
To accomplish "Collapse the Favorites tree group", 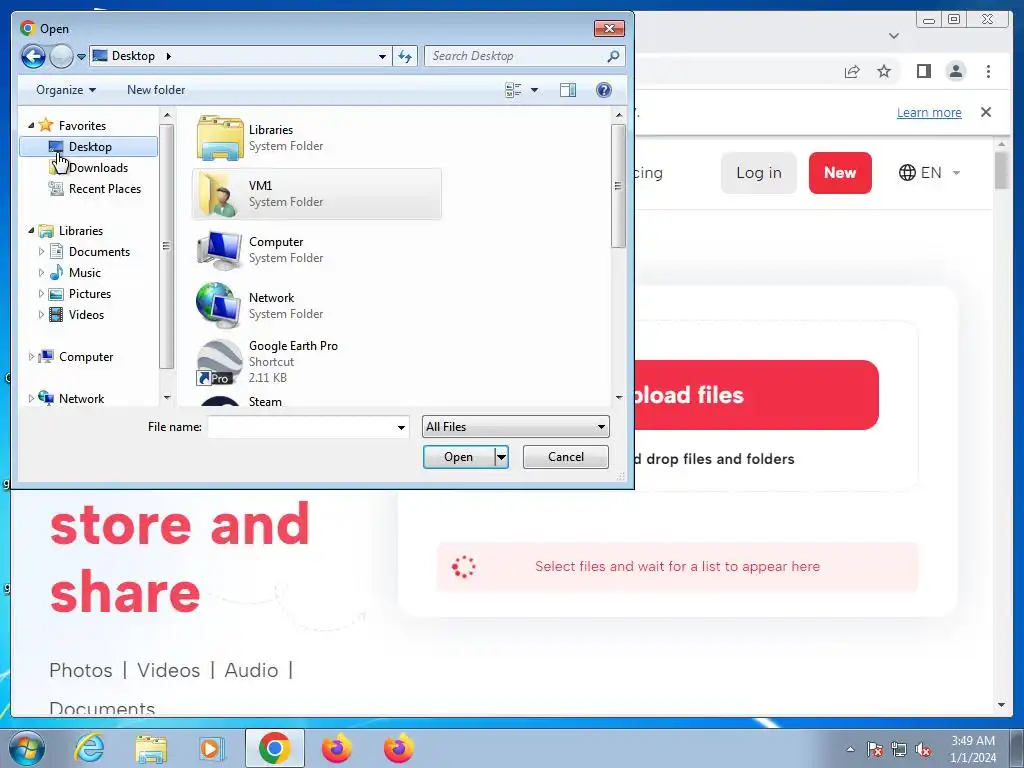I will (x=31, y=125).
